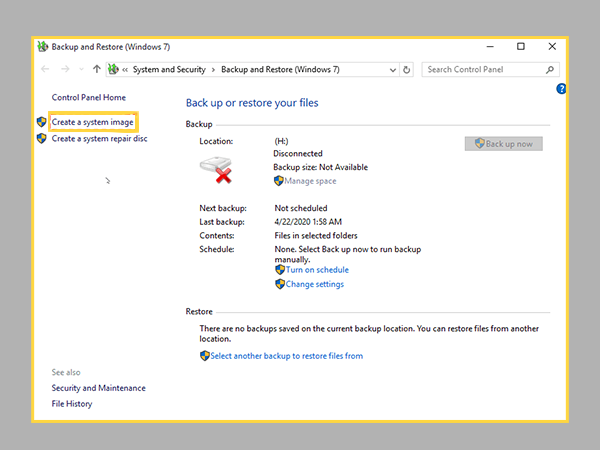Click the Back up now button
The height and width of the screenshot is (450, 600).
(504, 144)
